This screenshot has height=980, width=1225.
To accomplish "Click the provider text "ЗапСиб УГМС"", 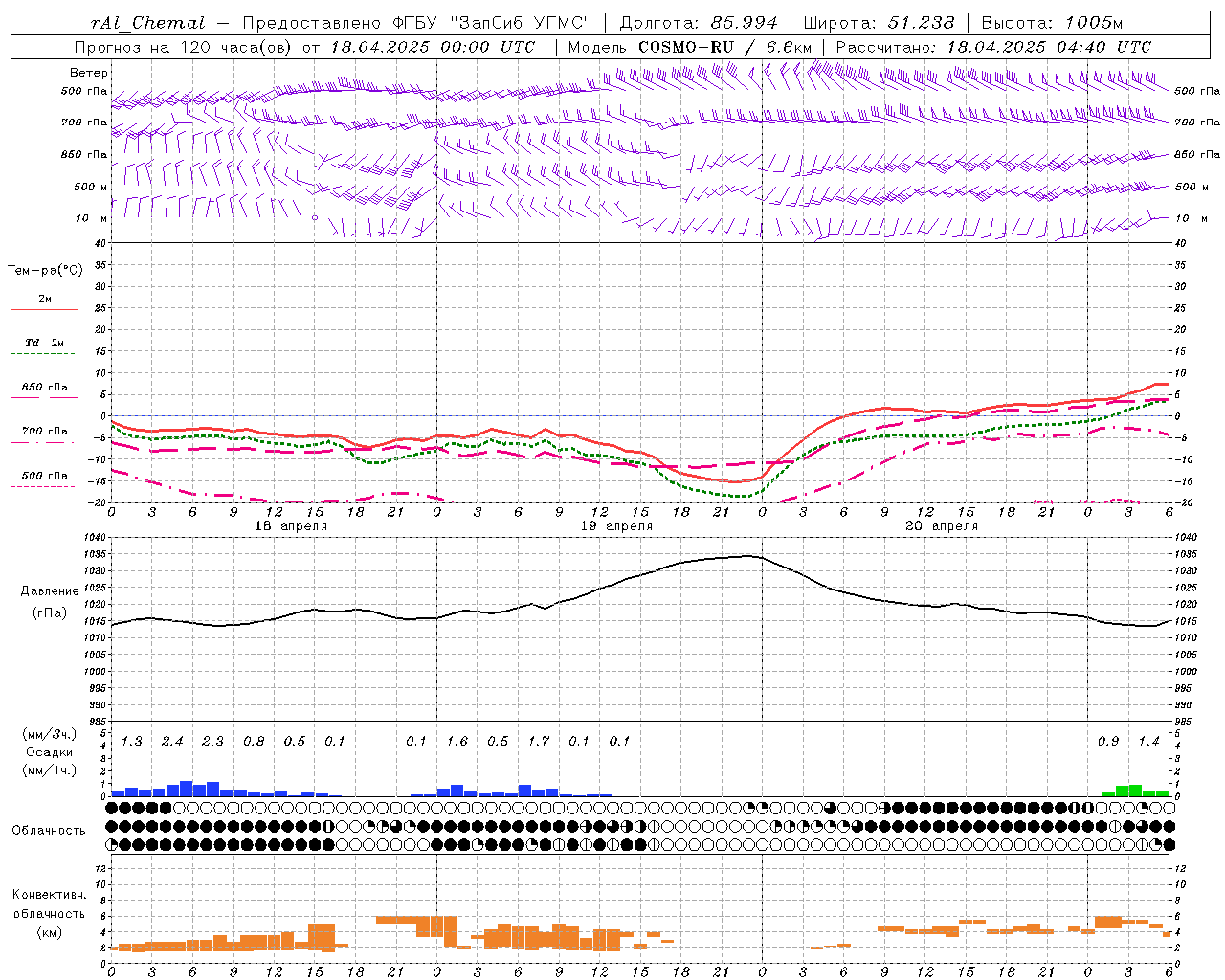I will pos(521,23).
